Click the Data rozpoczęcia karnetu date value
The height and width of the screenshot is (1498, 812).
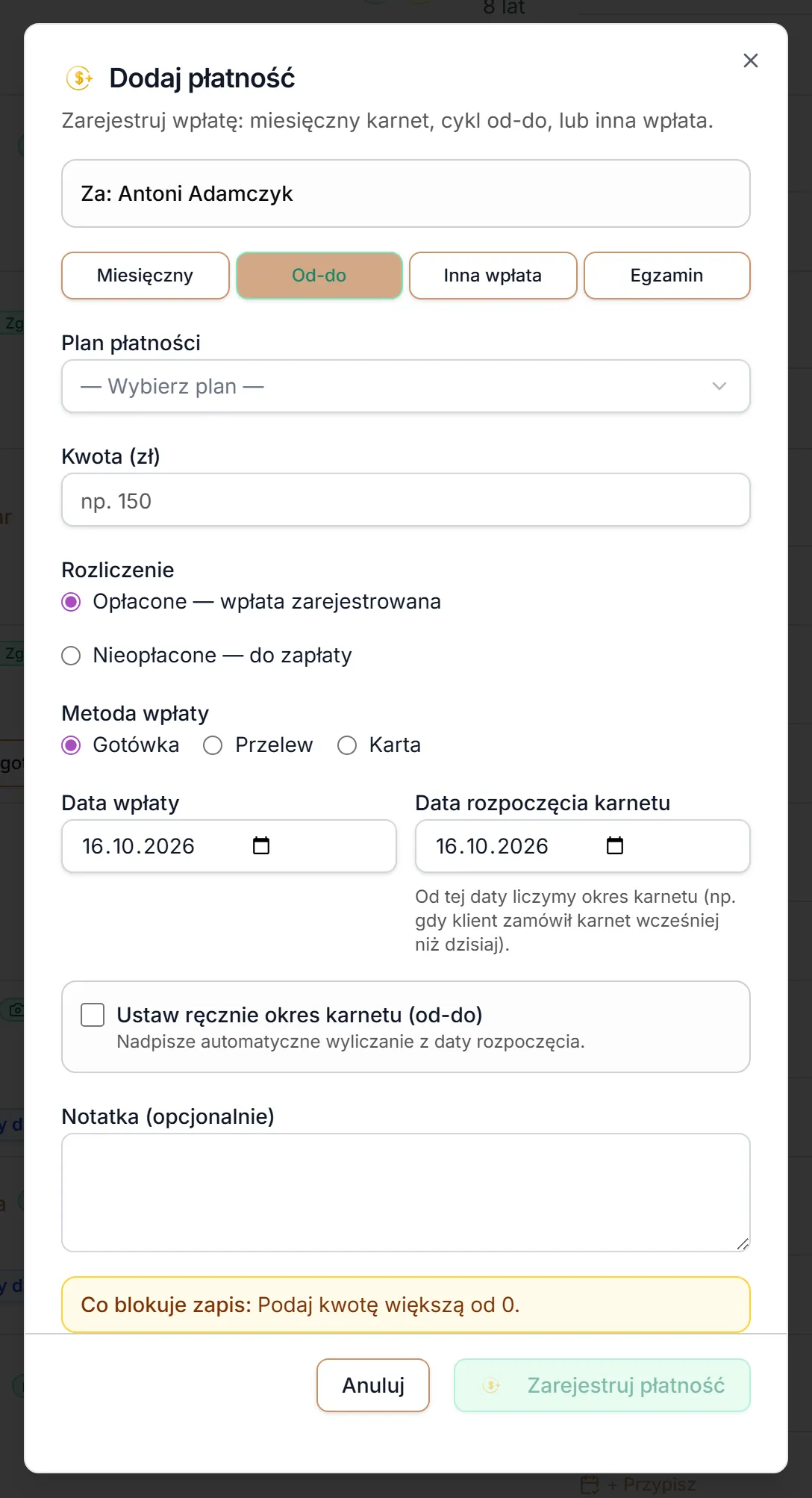tap(492, 846)
